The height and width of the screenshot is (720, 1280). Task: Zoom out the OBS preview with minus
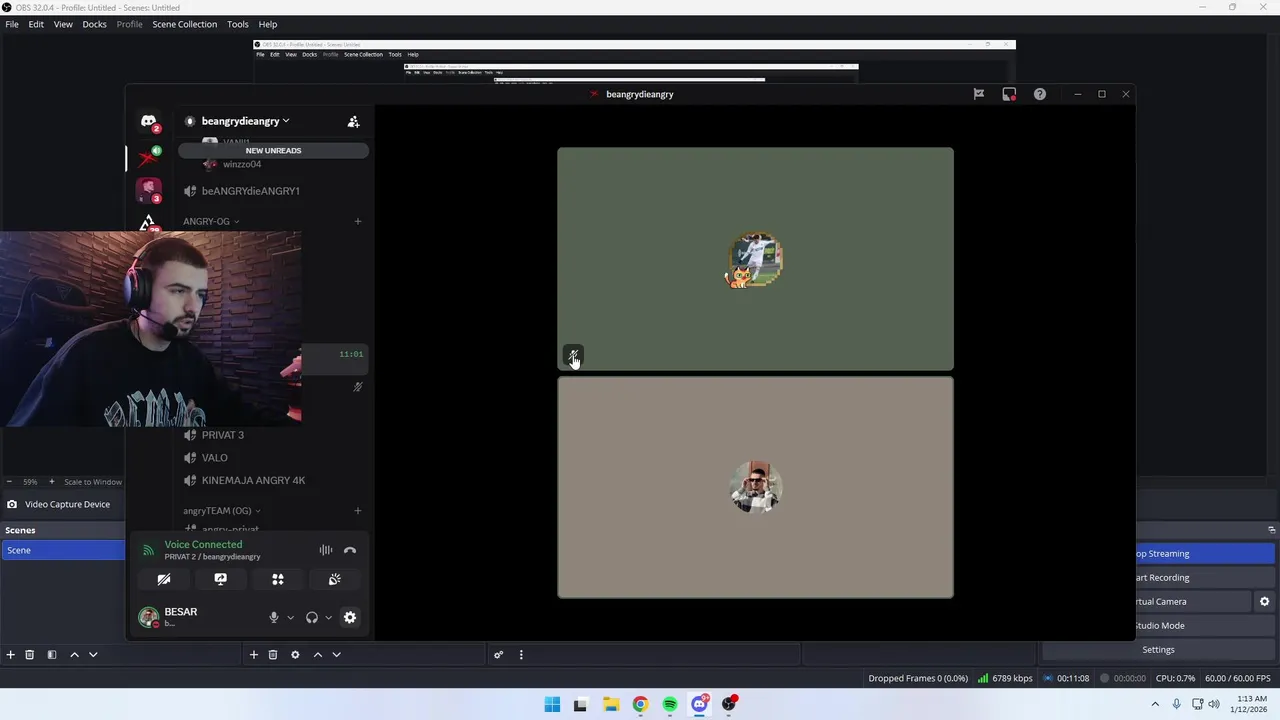(x=9, y=482)
